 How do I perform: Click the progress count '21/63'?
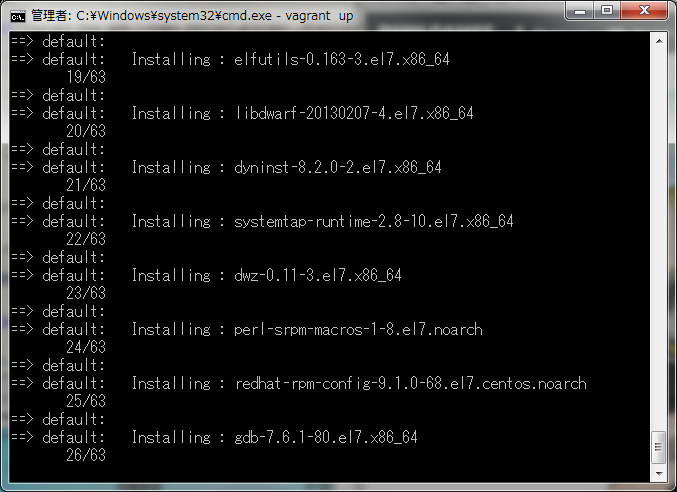point(86,185)
